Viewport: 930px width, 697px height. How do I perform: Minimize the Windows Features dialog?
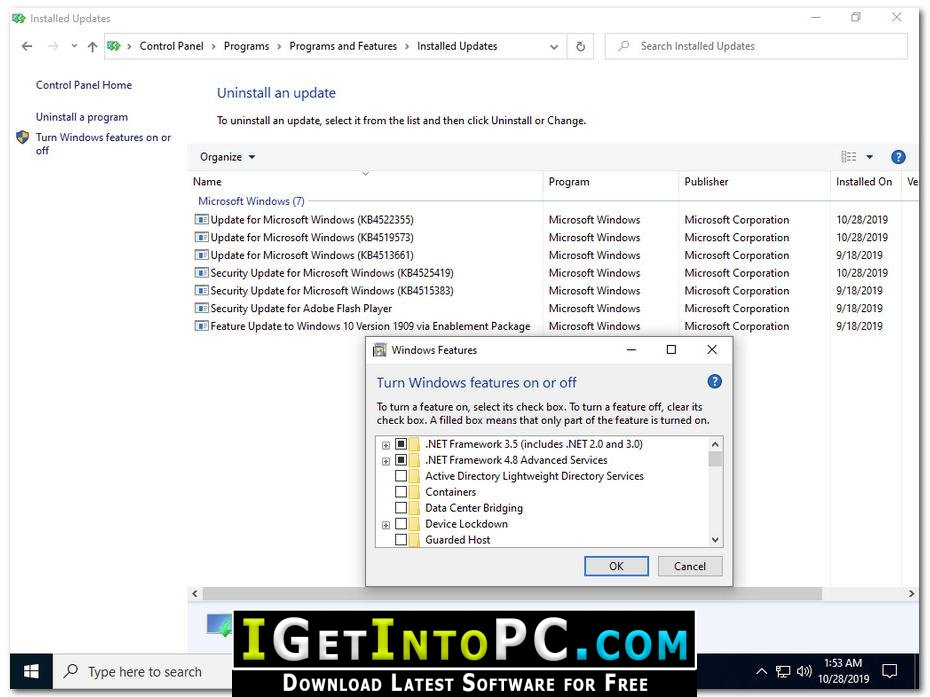631,350
